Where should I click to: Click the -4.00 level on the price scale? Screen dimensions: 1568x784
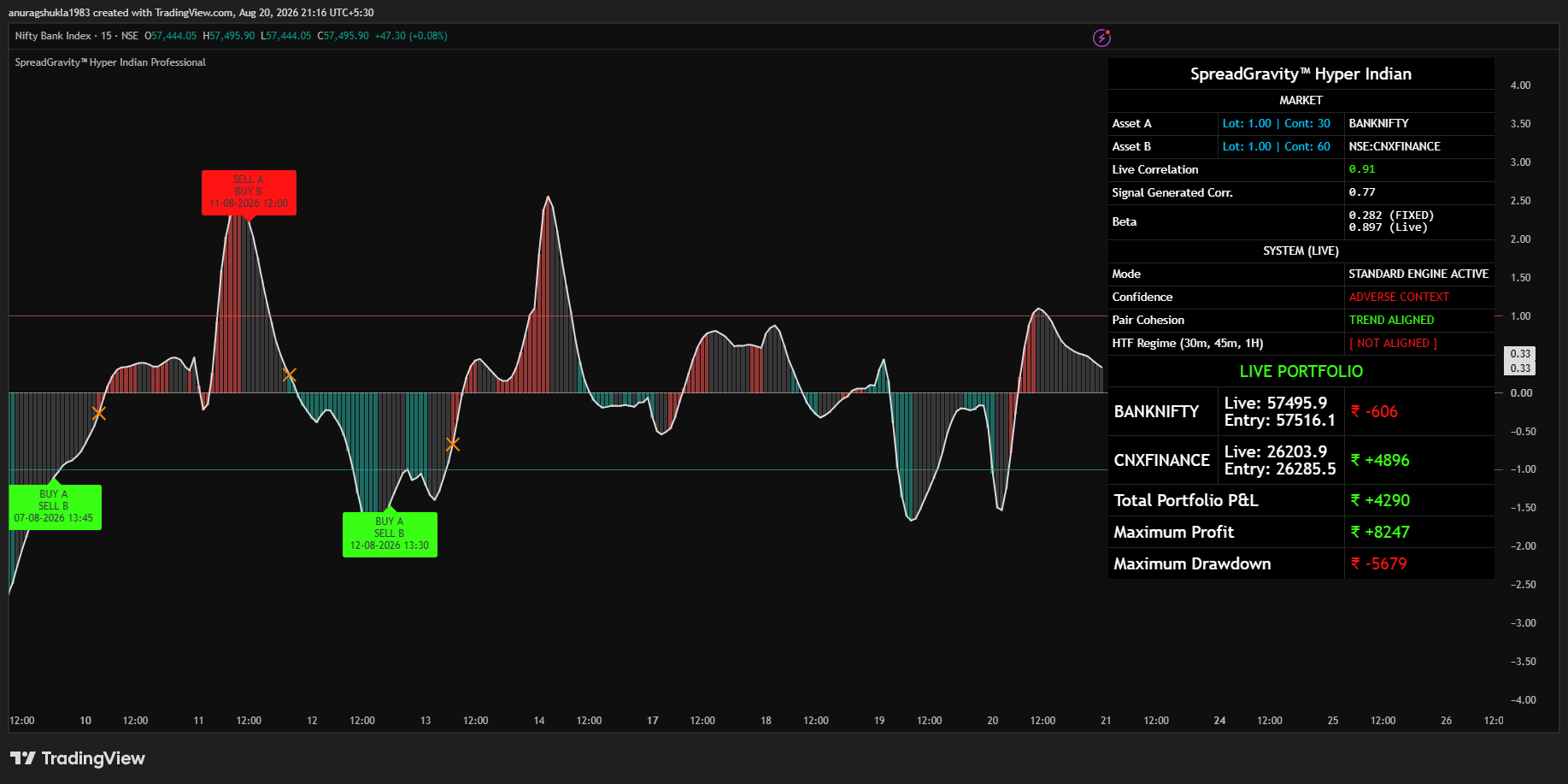pyautogui.click(x=1522, y=700)
